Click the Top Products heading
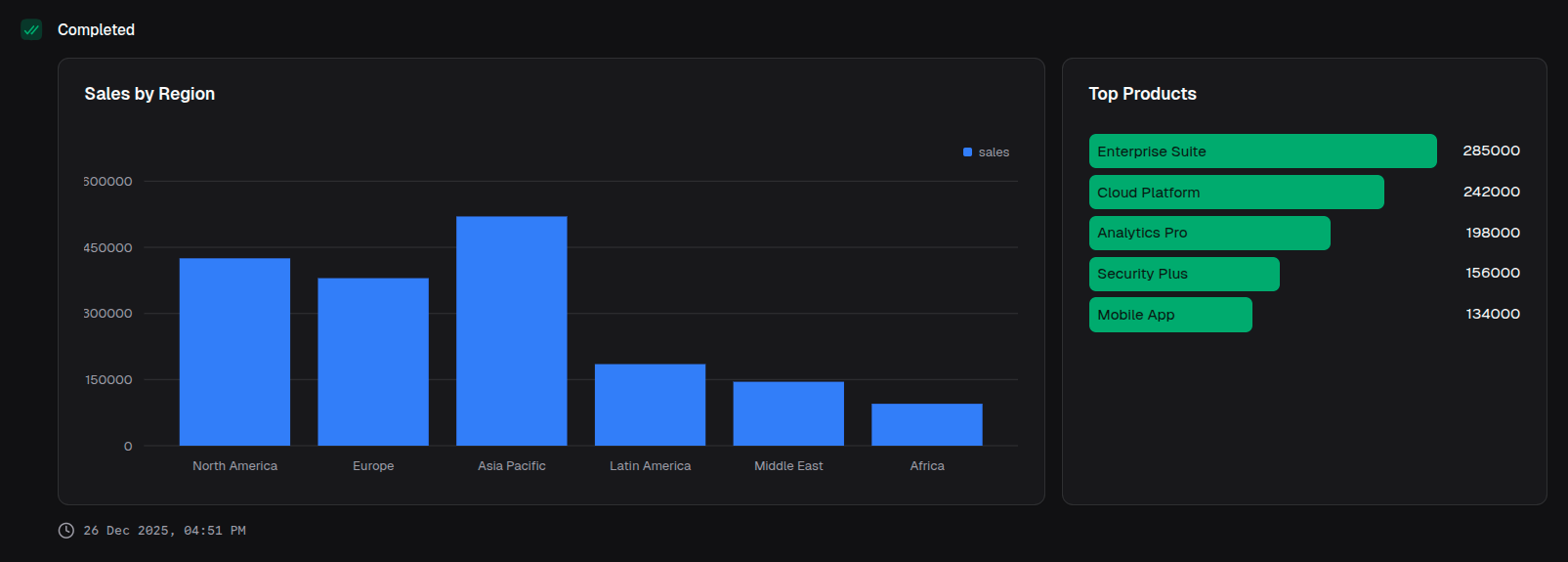This screenshot has height=562, width=1568. click(1142, 94)
